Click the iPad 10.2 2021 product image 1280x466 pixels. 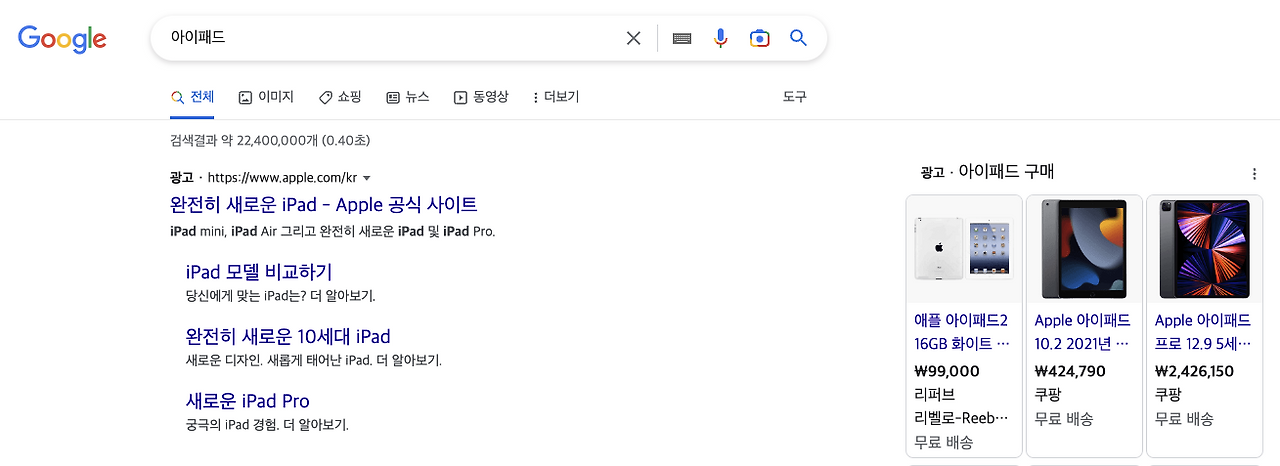click(x=1084, y=249)
